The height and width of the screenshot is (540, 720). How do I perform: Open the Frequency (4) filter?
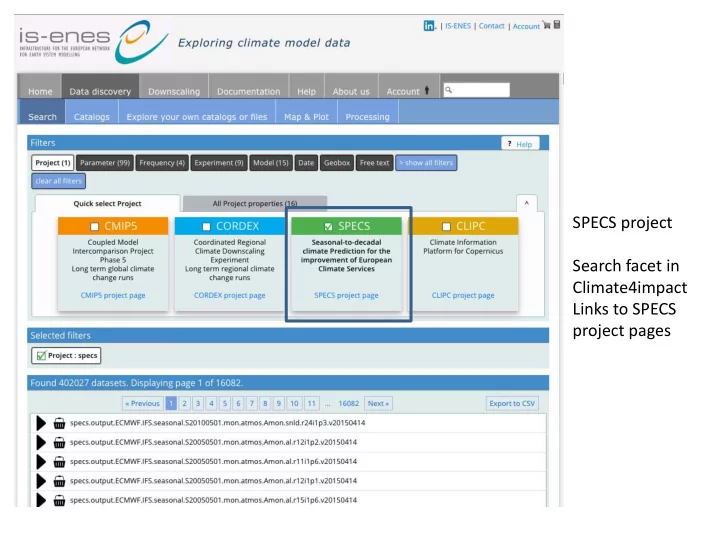click(x=162, y=163)
